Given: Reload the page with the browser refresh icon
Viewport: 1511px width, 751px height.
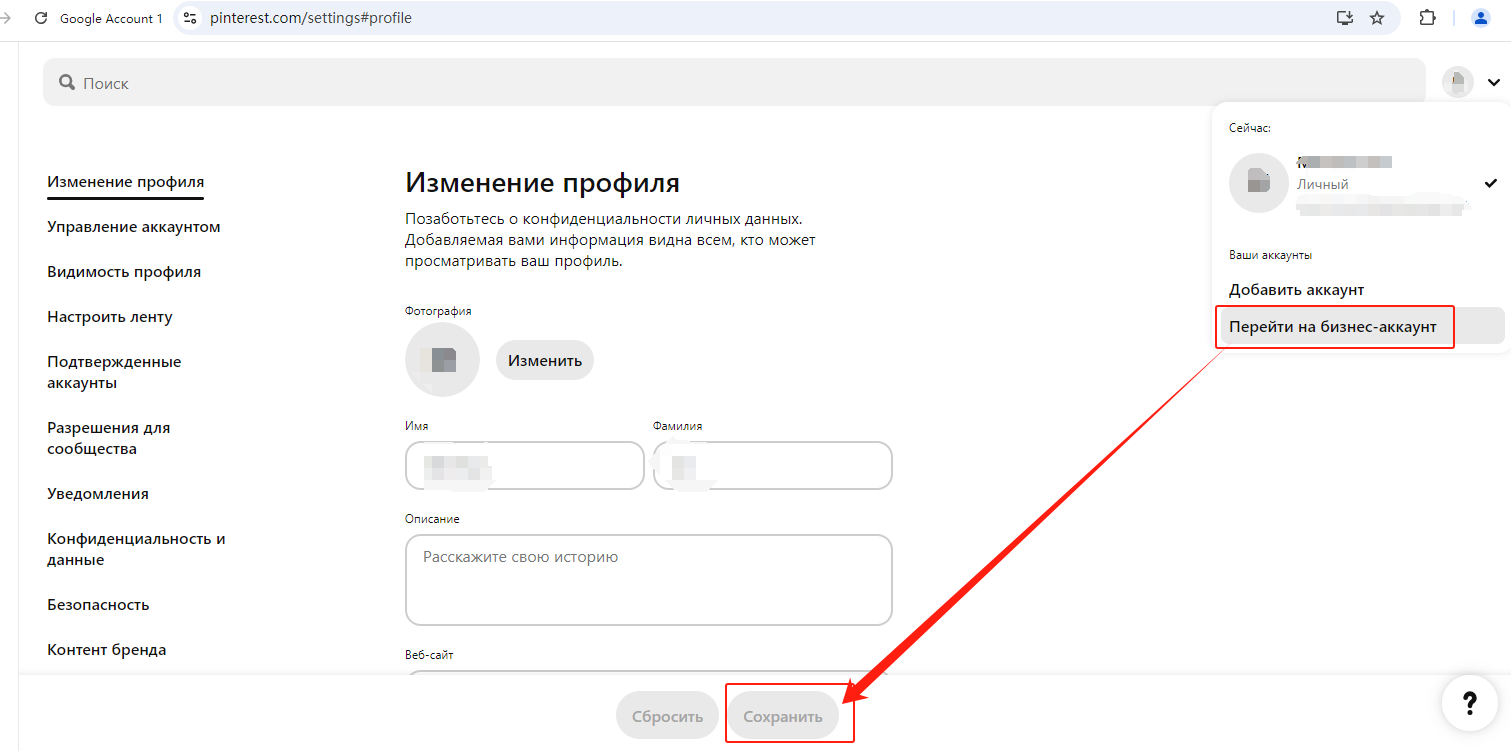Looking at the screenshot, I should pyautogui.click(x=41, y=18).
